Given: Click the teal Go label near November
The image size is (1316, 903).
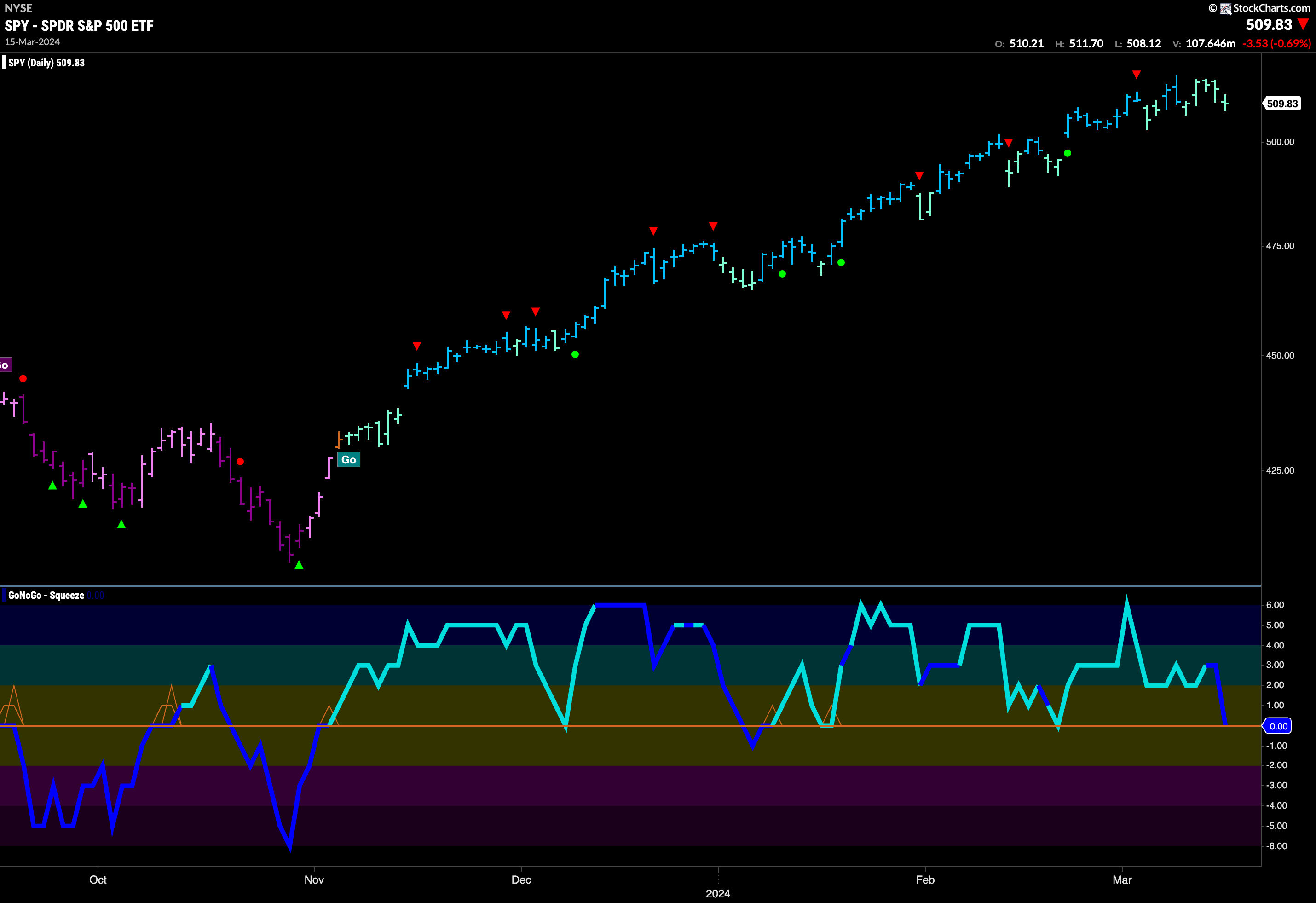Looking at the screenshot, I should (x=349, y=459).
